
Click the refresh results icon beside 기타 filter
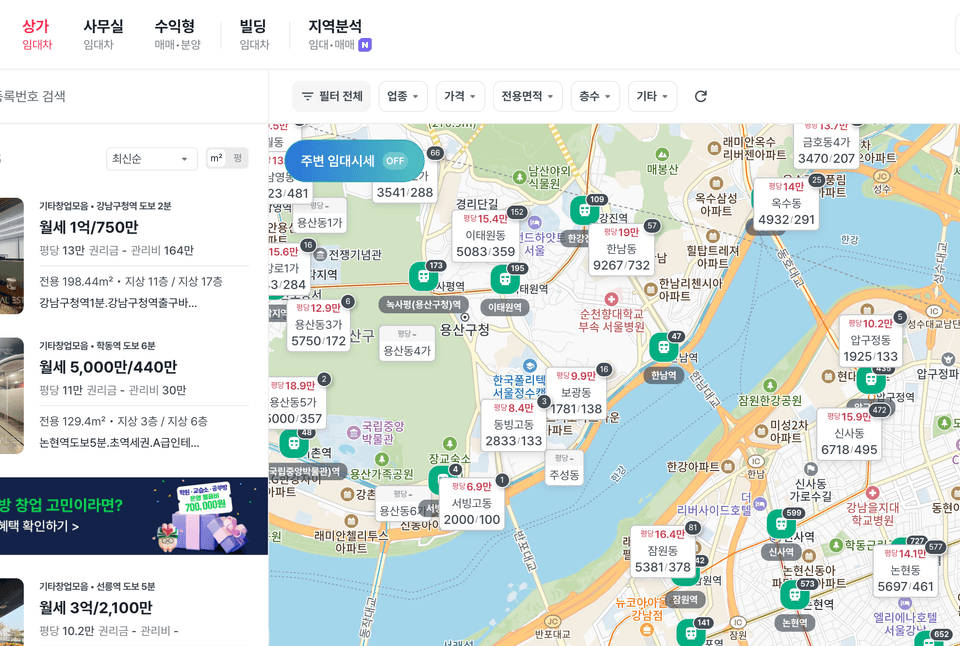[x=700, y=95]
